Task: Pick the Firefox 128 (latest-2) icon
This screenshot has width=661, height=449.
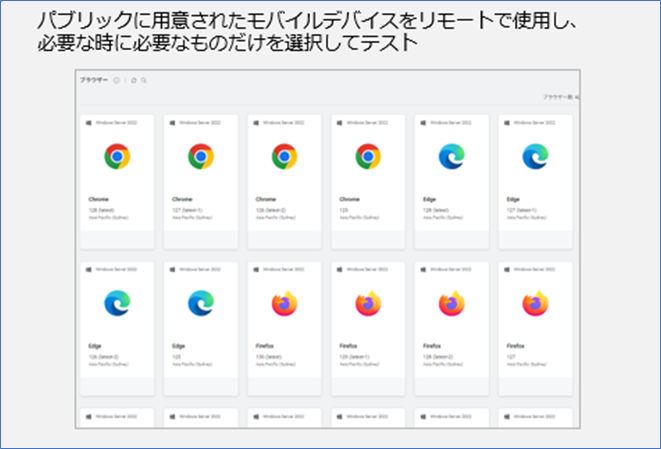Action: [x=452, y=303]
